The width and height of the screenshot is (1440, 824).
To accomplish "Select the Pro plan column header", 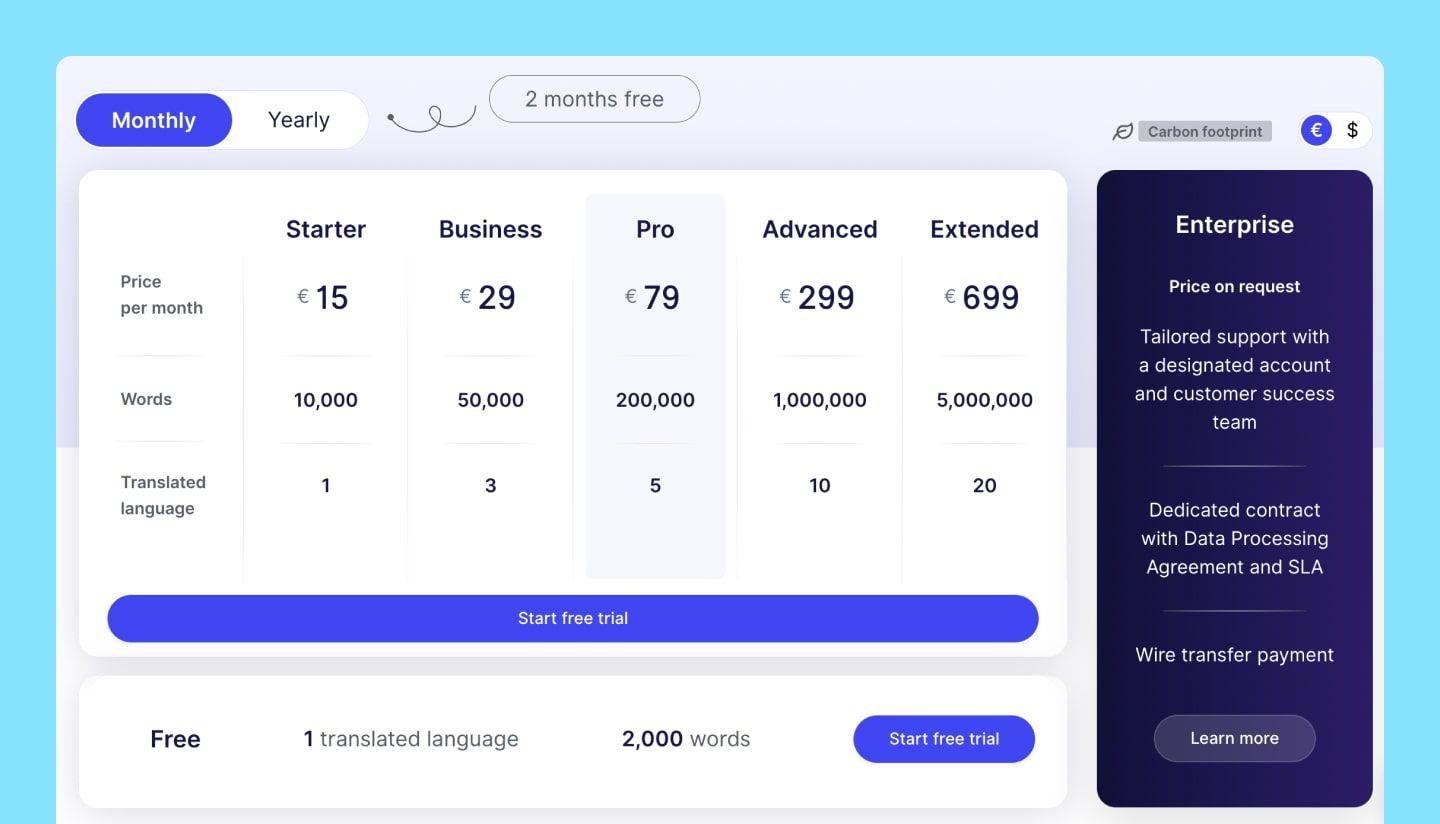I will point(655,229).
